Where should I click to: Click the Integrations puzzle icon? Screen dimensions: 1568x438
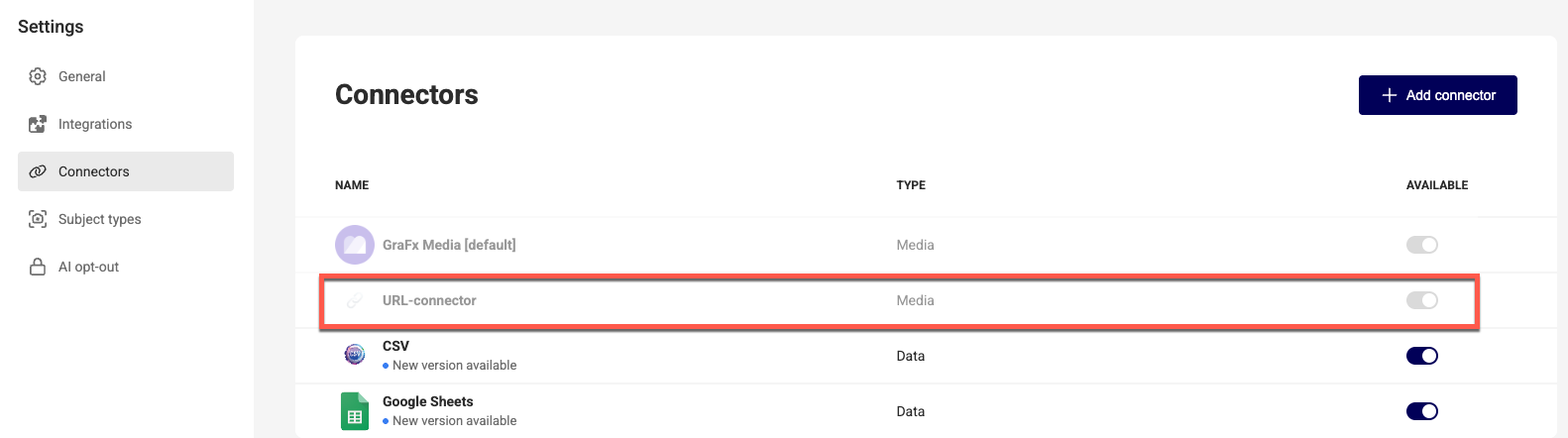pyautogui.click(x=38, y=124)
